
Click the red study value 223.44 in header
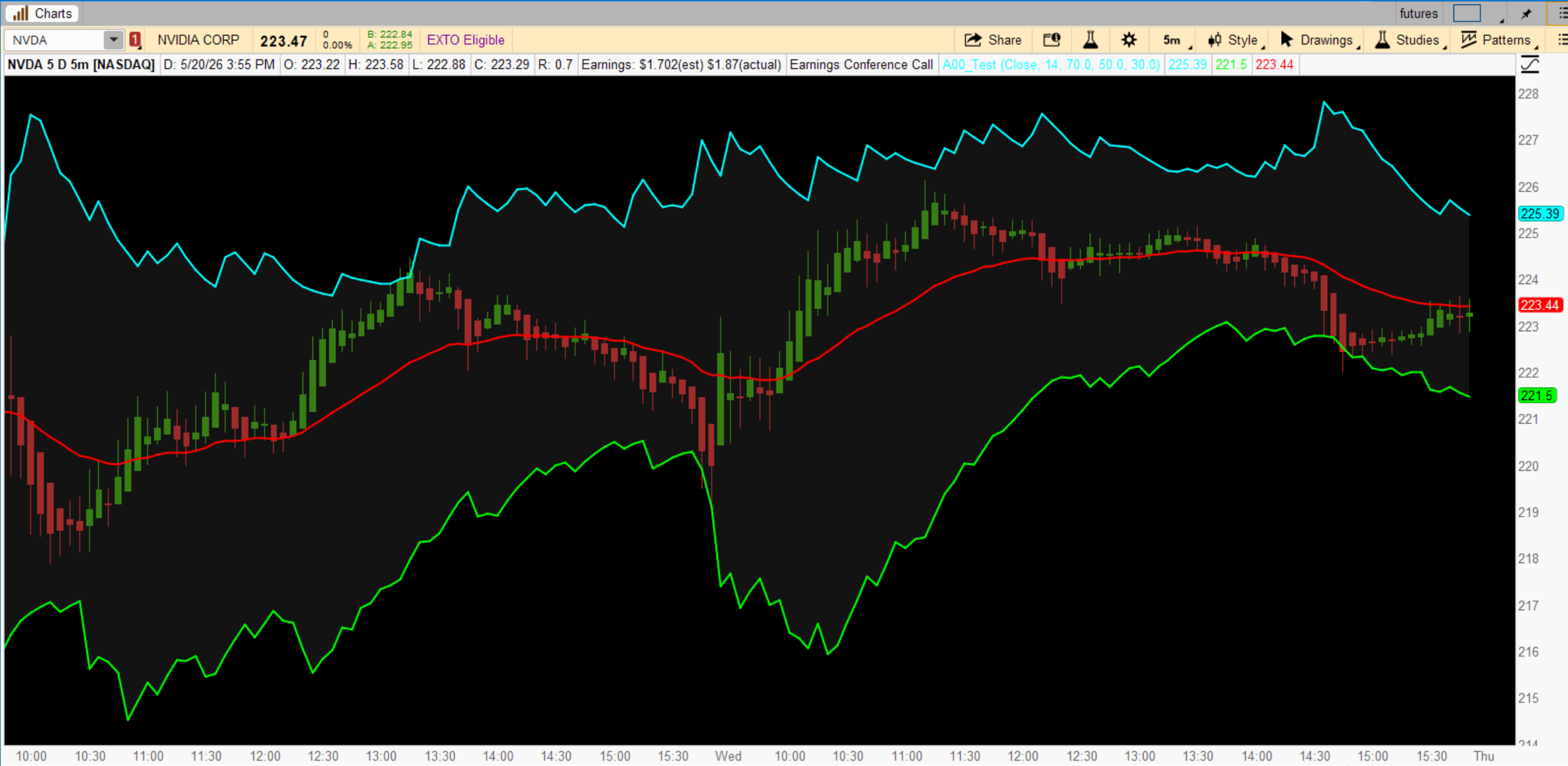click(1275, 64)
